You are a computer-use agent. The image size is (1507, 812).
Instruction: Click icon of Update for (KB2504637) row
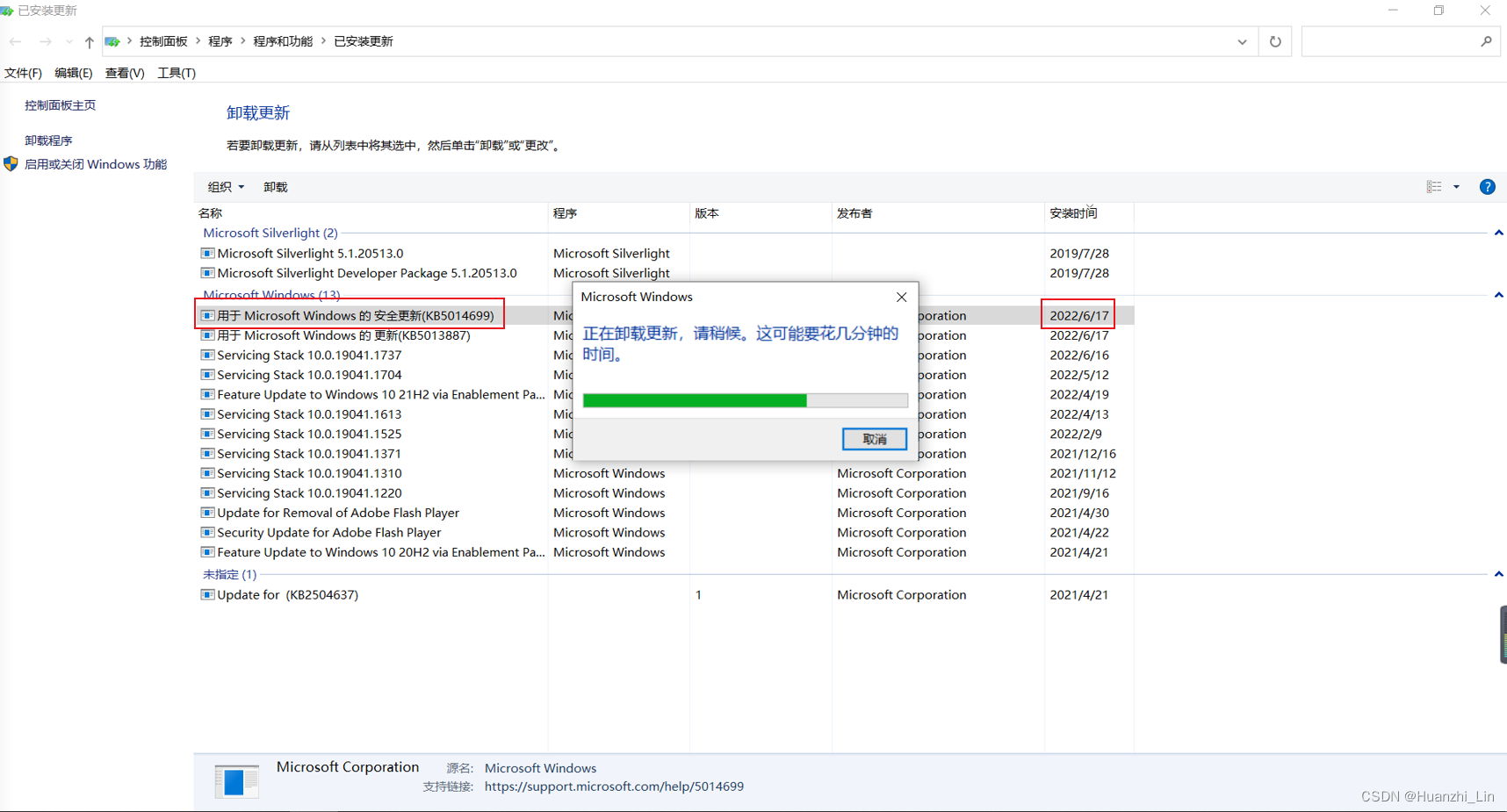tap(207, 594)
